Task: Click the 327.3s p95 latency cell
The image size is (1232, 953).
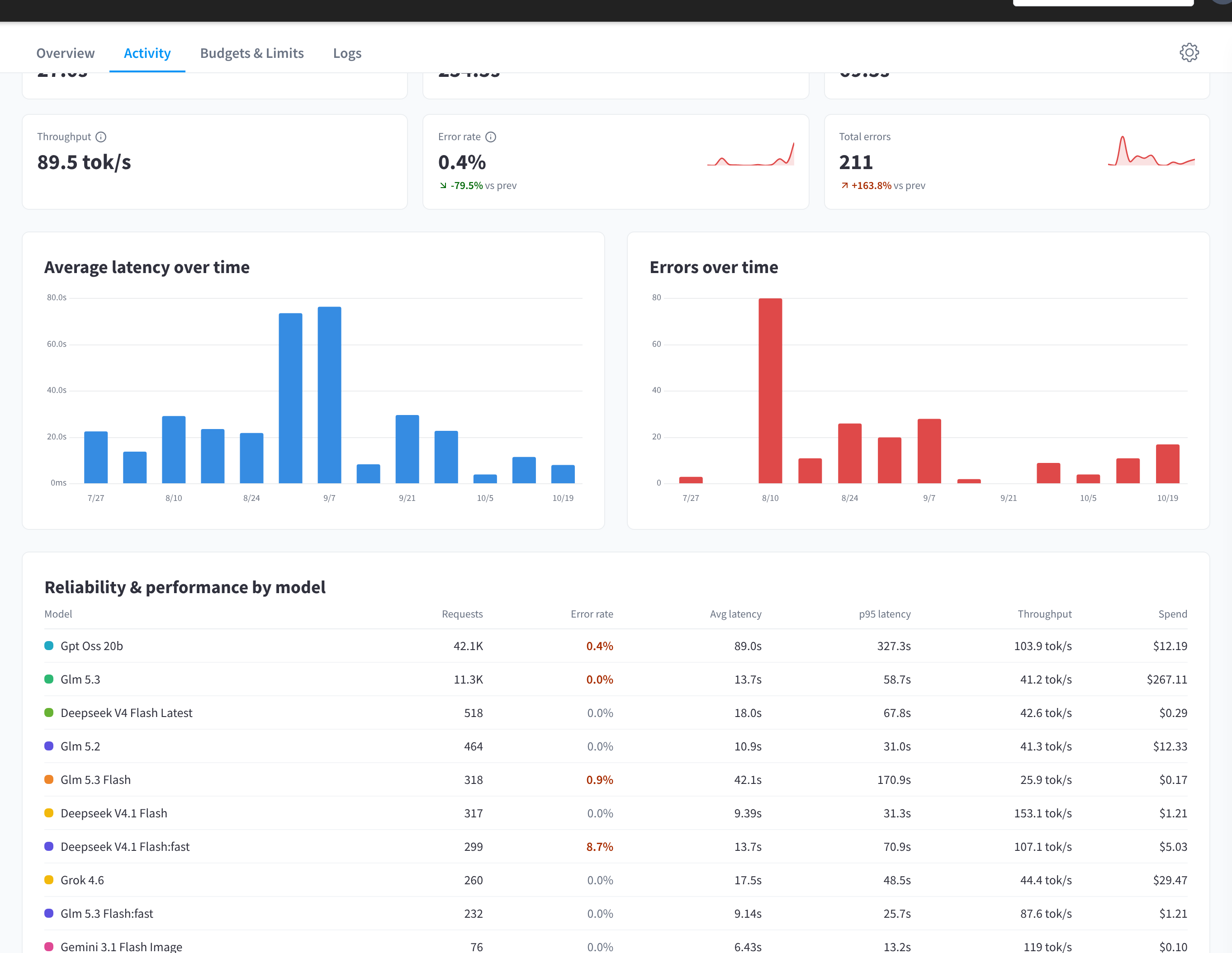Action: coord(894,646)
